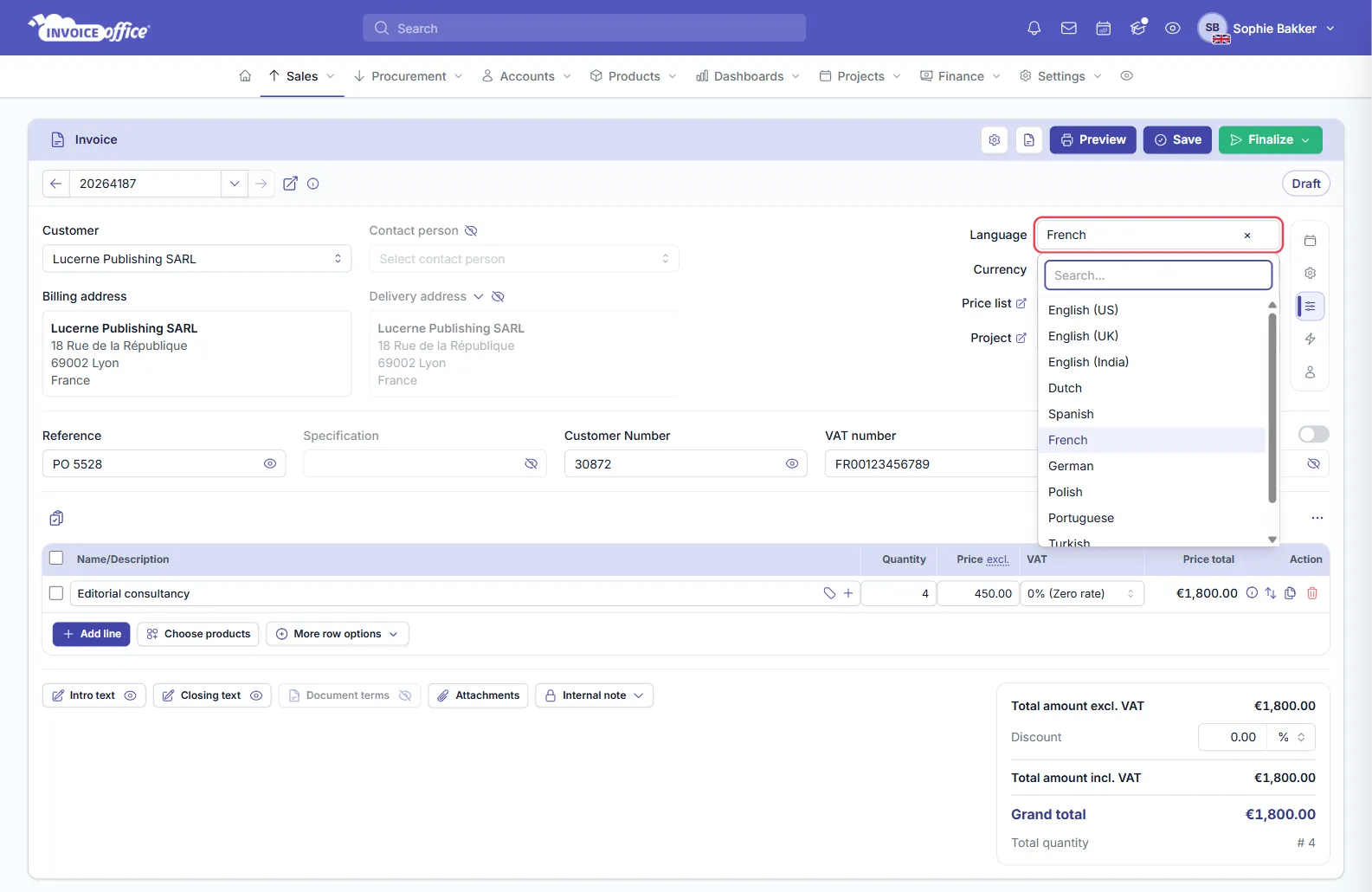Clear the selected French language
The image size is (1372, 892).
tap(1247, 236)
